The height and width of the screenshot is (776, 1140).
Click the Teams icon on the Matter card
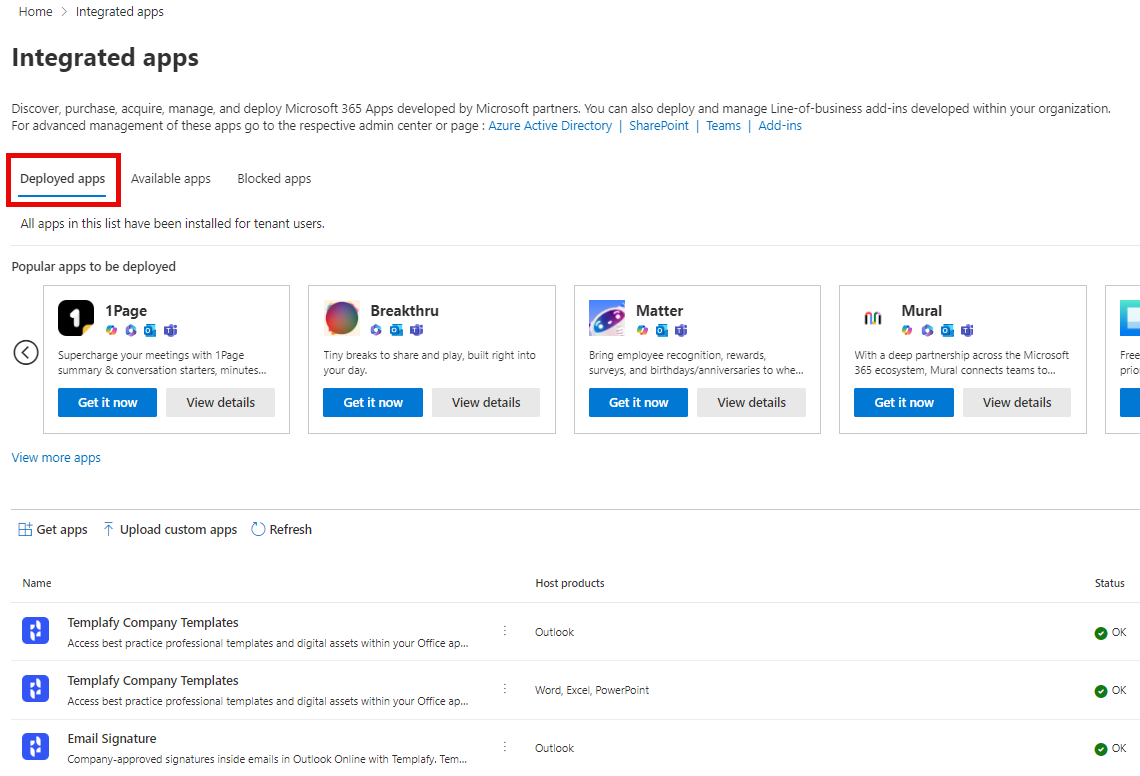pyautogui.click(x=681, y=331)
